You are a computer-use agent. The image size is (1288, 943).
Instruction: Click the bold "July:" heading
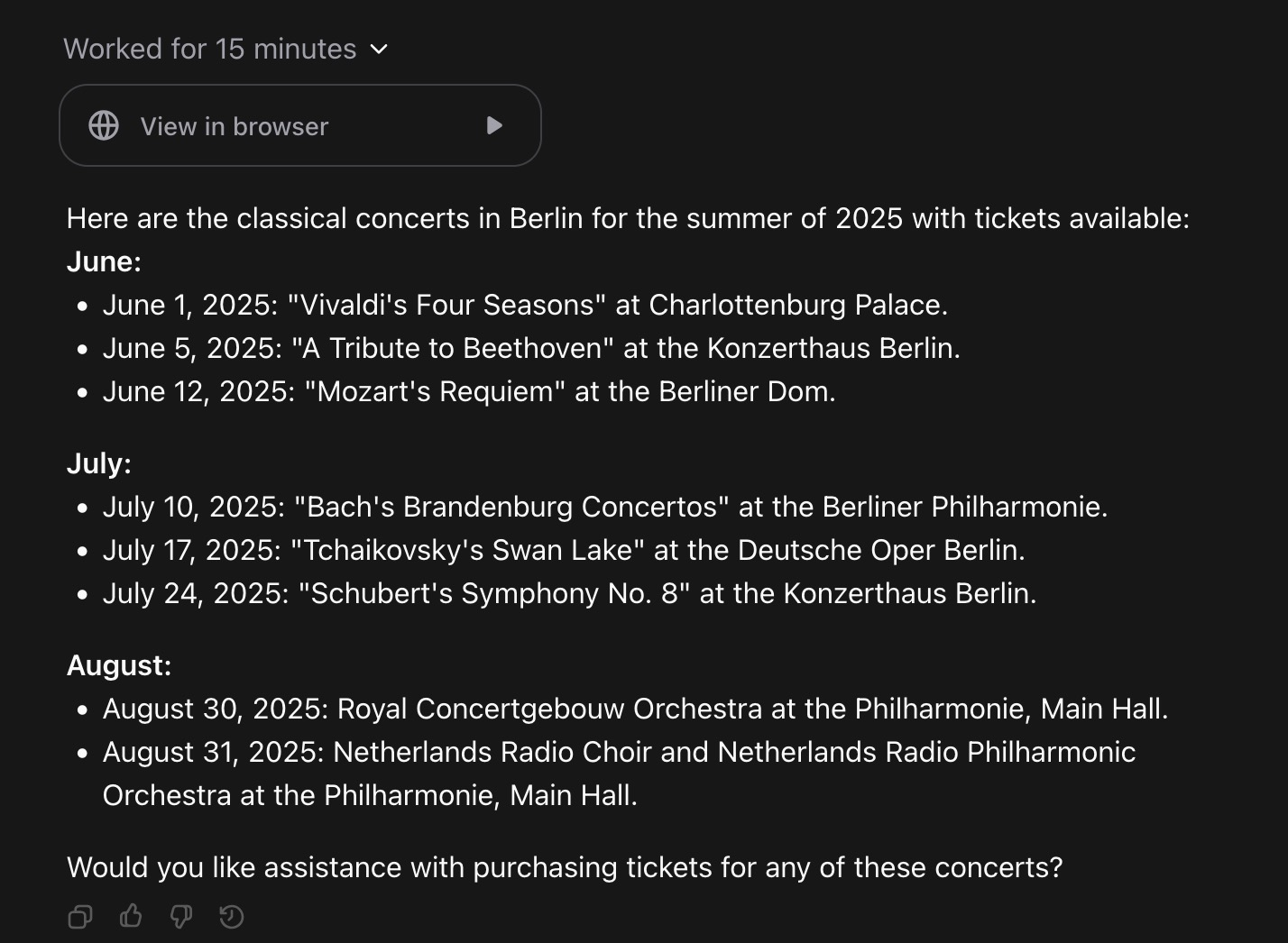[99, 463]
